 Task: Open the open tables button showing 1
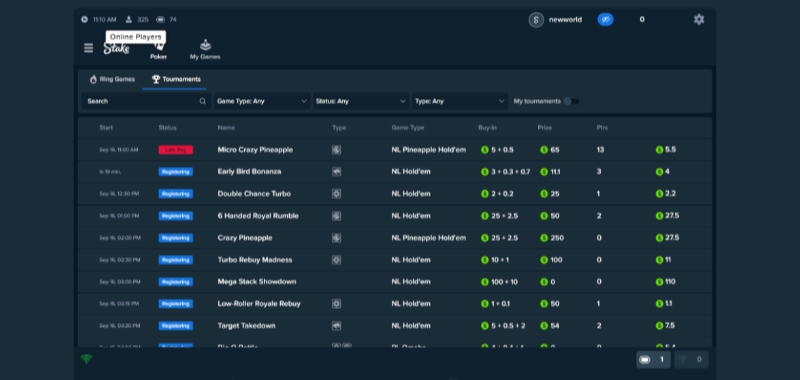(x=653, y=360)
